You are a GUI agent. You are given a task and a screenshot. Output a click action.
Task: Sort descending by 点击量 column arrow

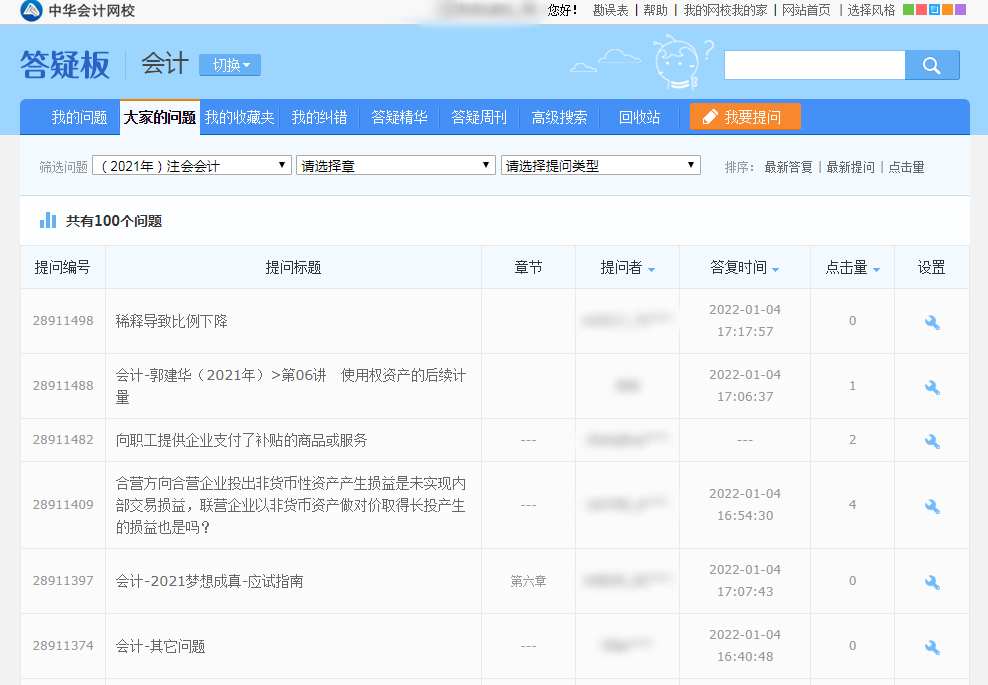tap(877, 270)
